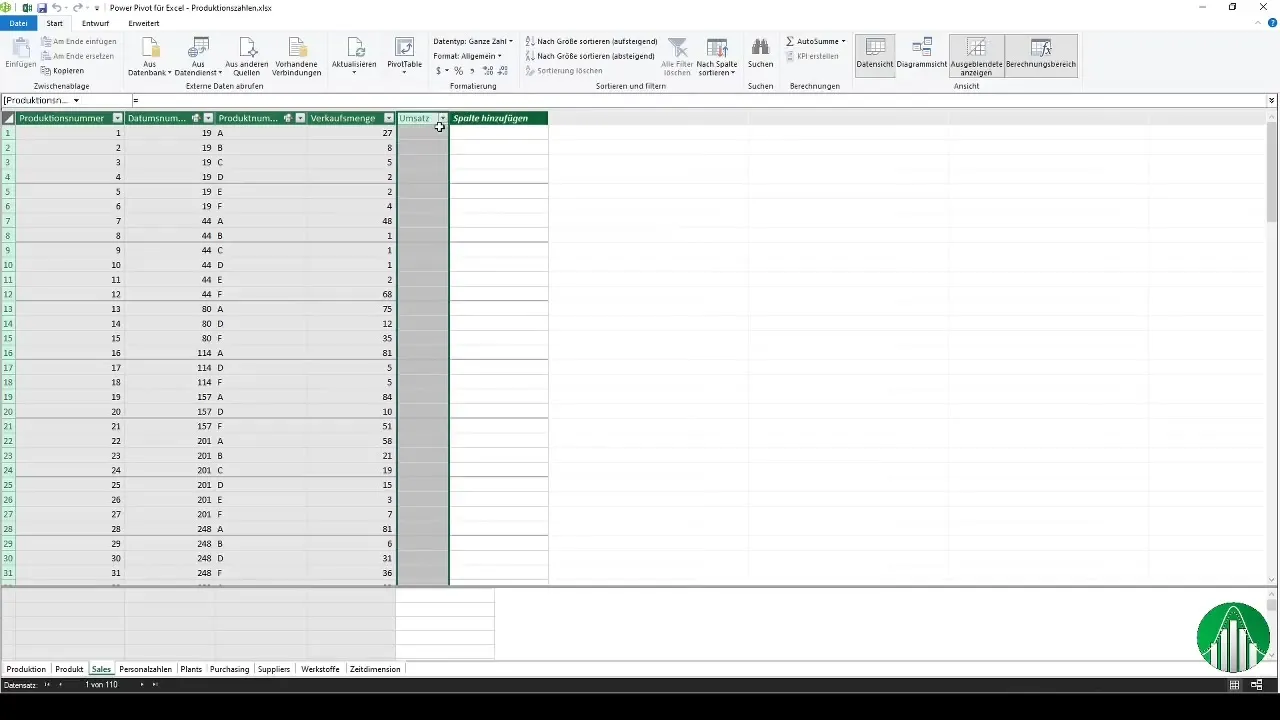
Task: Click KPI erstellen
Action: coord(812,56)
